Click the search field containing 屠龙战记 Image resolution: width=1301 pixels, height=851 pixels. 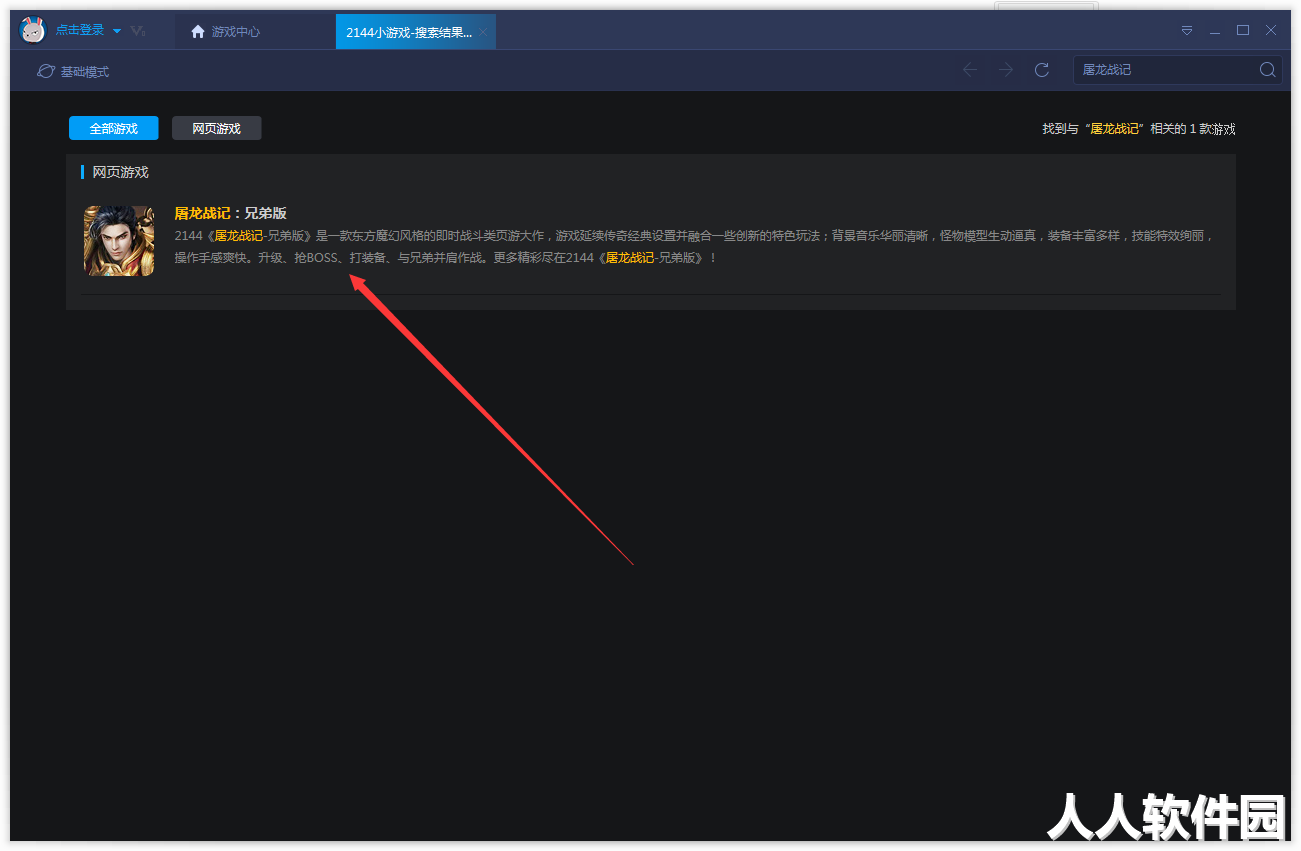[x=1164, y=70]
